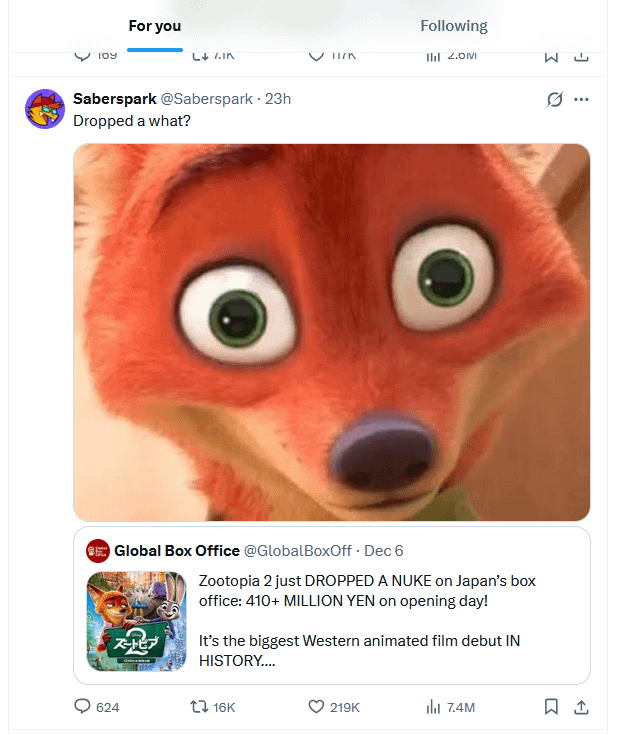The width and height of the screenshot is (637, 735).
Task: Select the For you tab
Action: [155, 26]
